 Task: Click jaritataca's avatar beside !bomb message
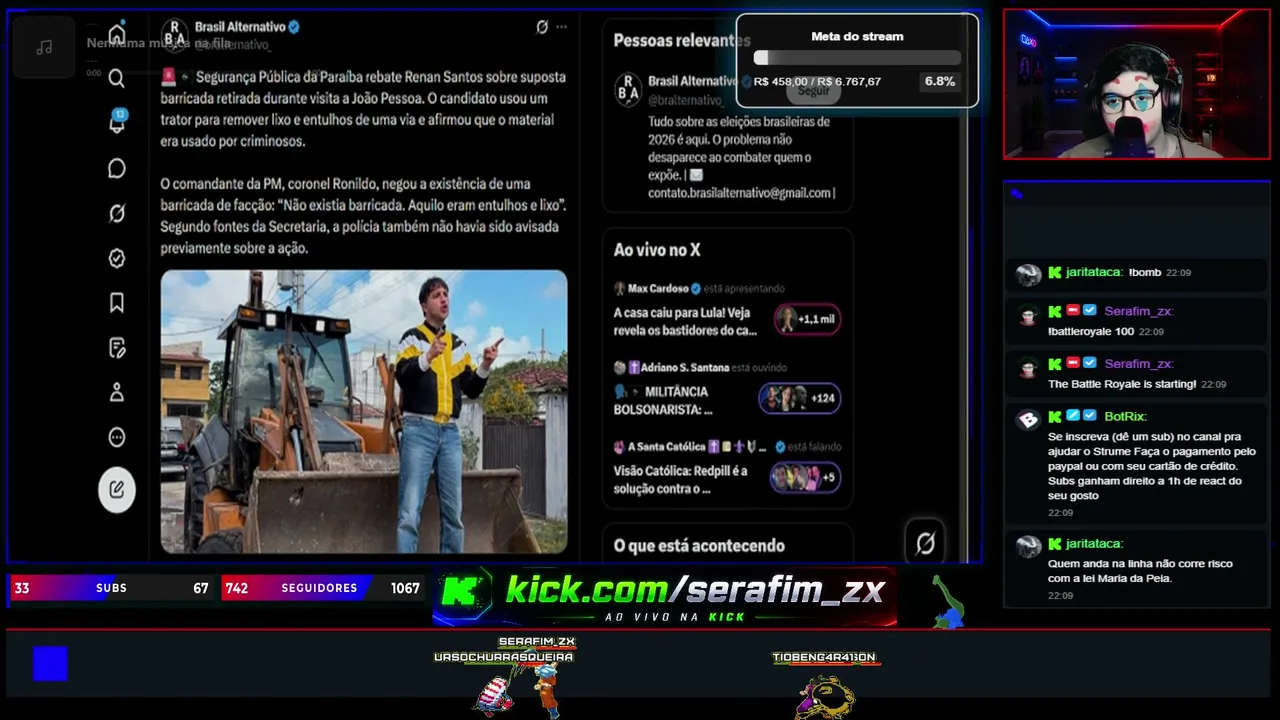(1028, 275)
